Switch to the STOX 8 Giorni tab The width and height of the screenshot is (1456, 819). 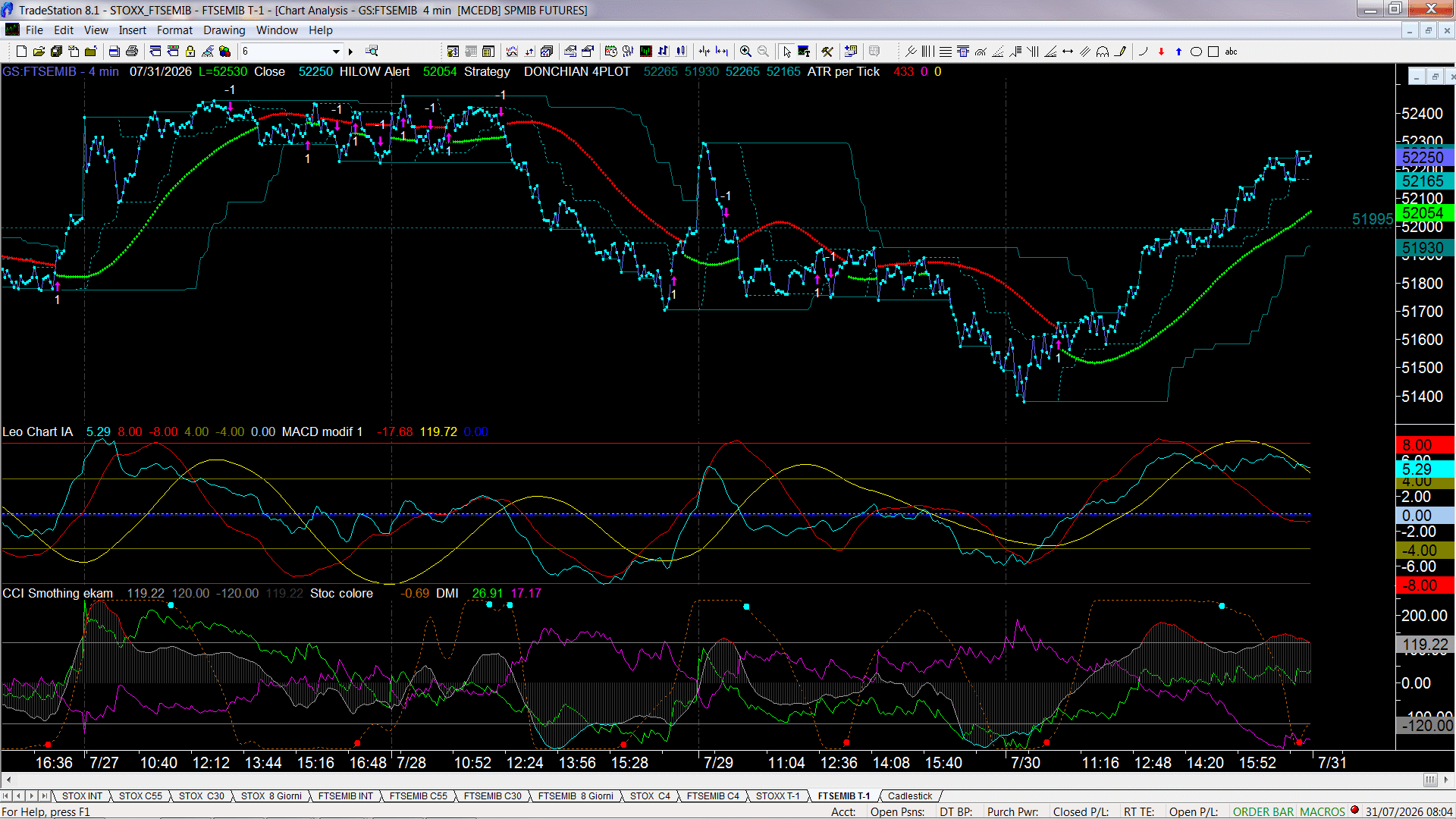click(271, 796)
